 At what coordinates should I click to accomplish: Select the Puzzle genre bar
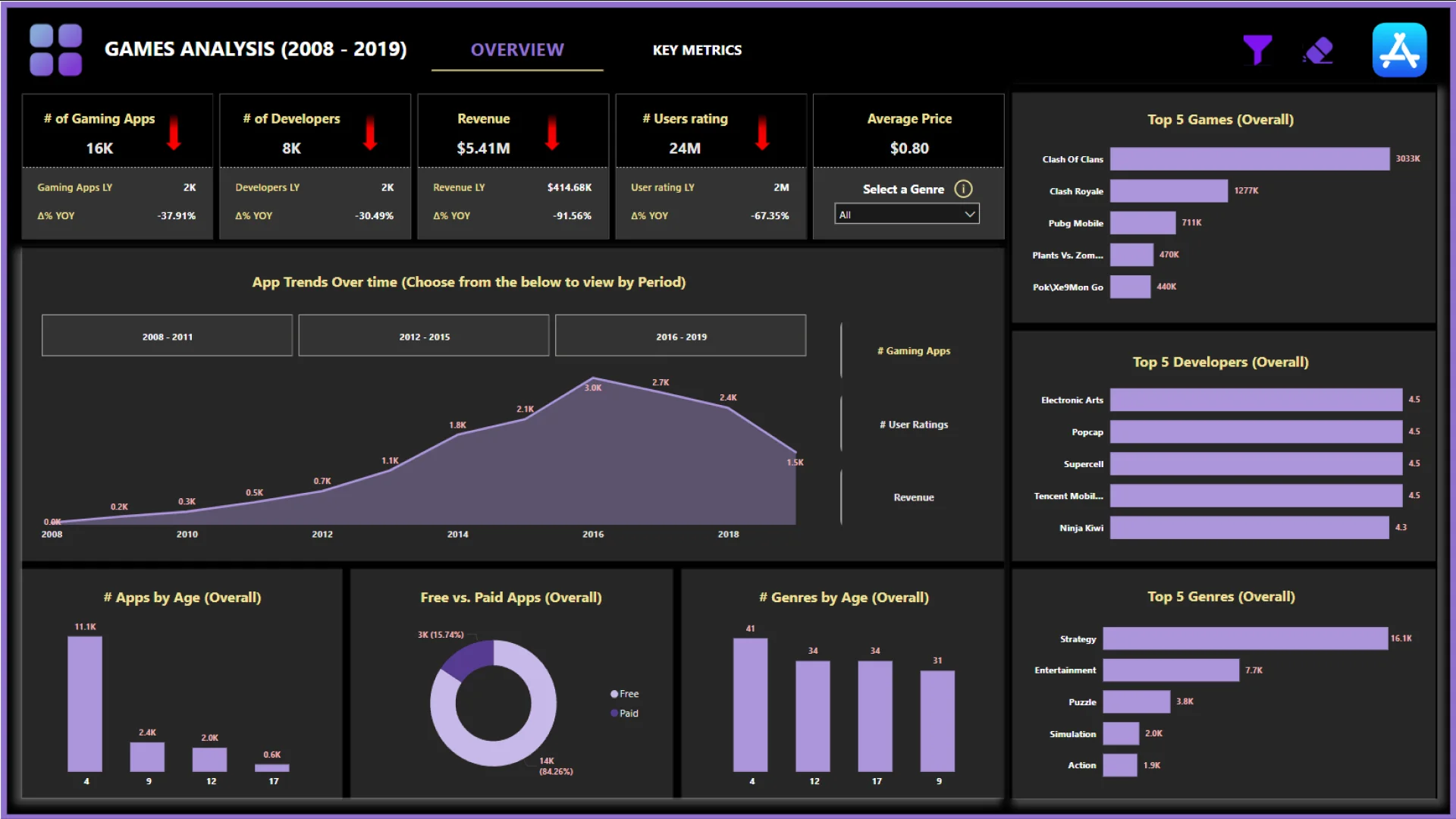[x=1137, y=701]
